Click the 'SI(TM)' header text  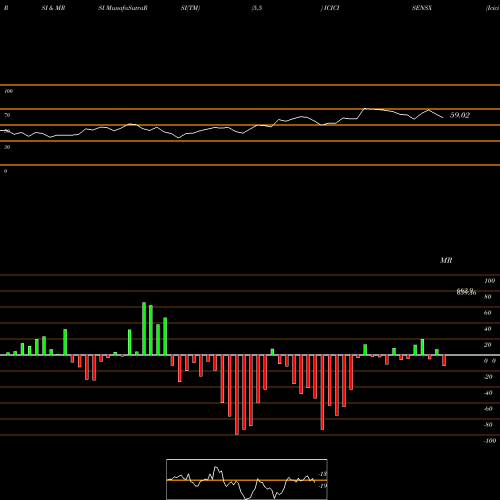click(x=190, y=8)
